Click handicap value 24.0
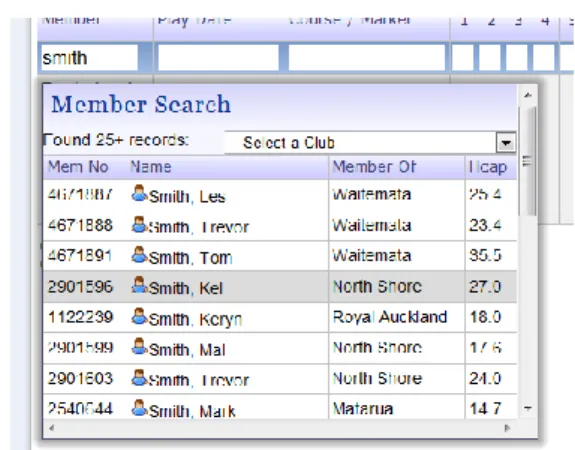 pos(485,378)
